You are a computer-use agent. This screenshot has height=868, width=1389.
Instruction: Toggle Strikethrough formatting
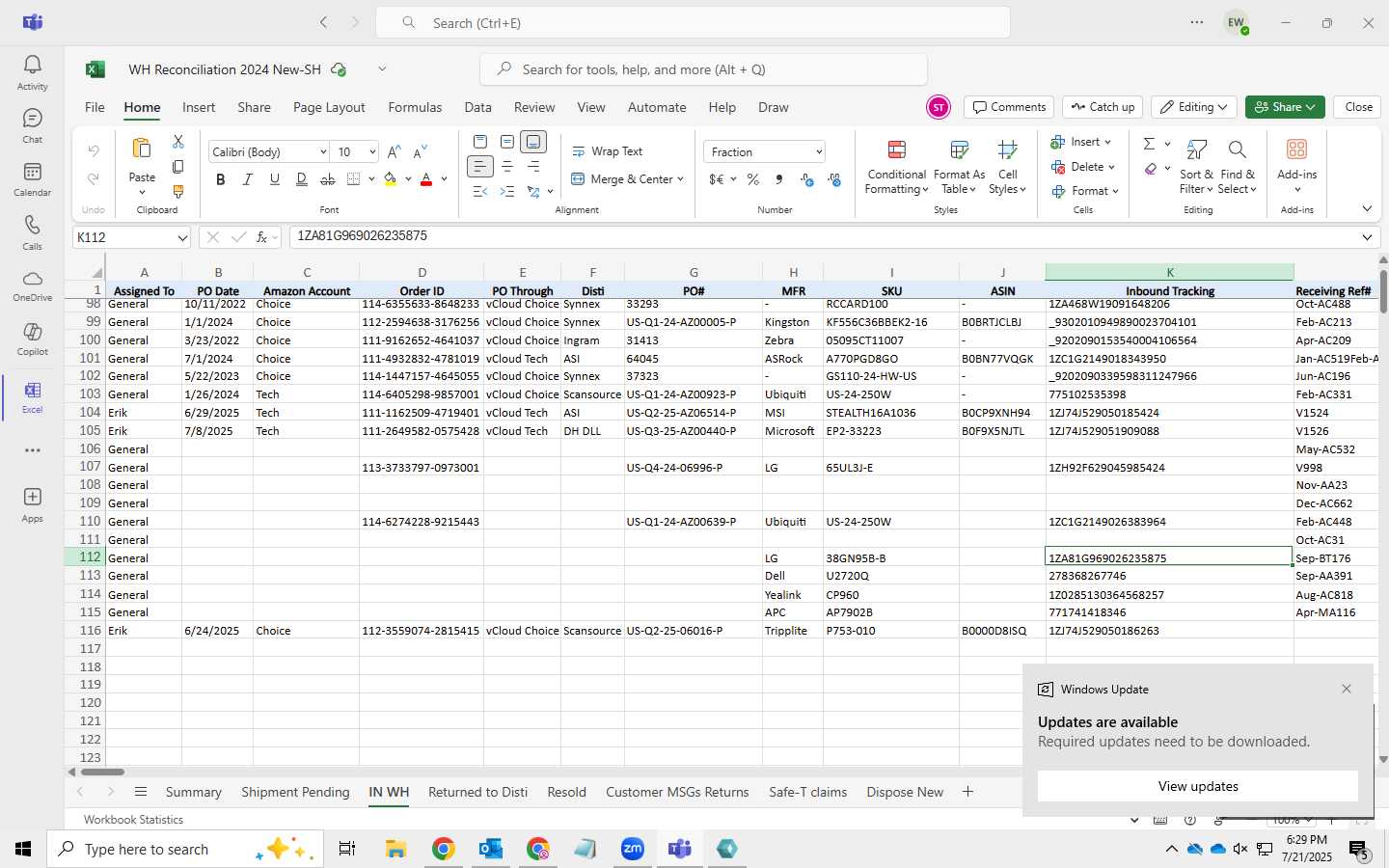[x=328, y=179]
